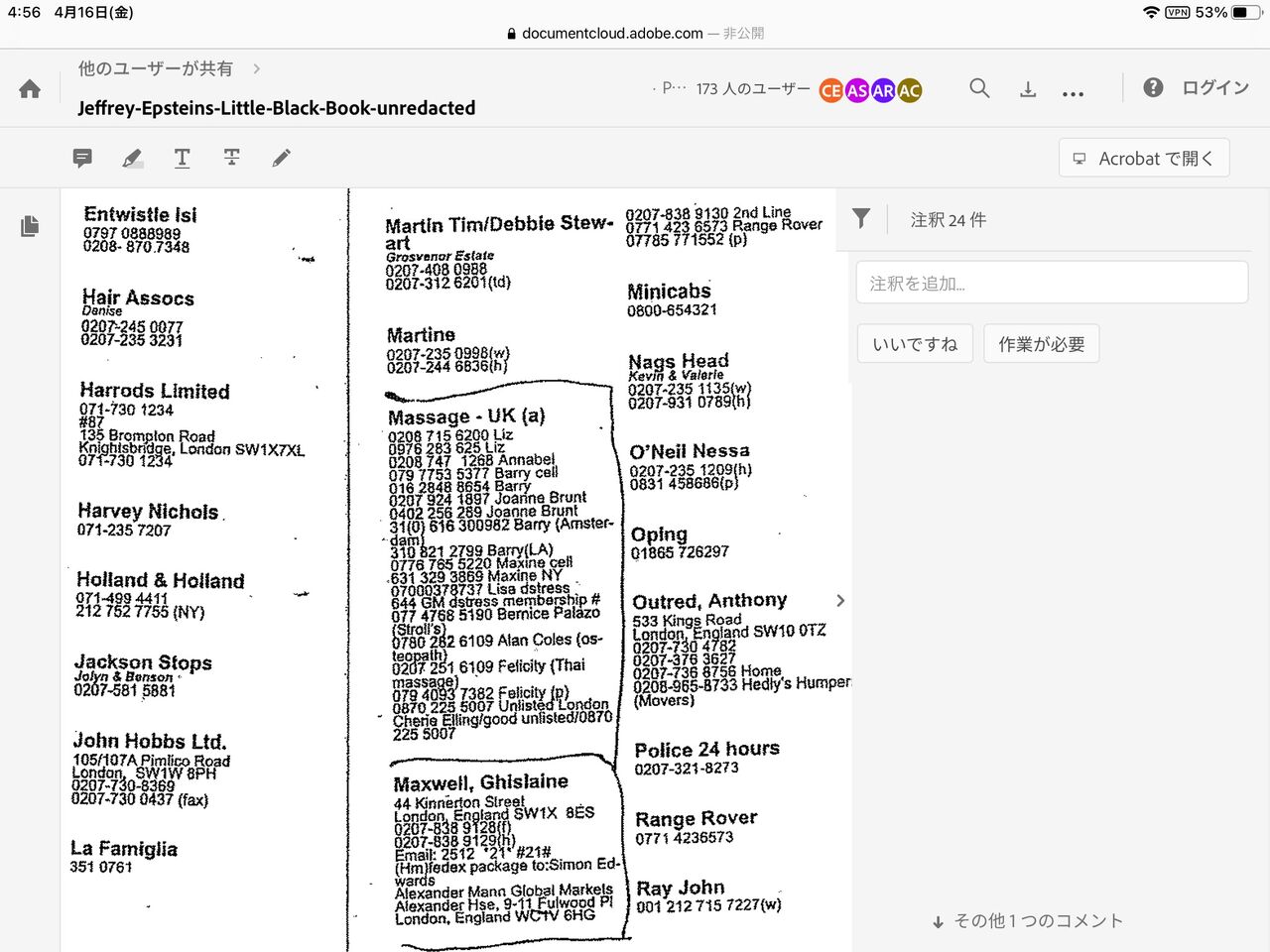This screenshot has width=1270, height=952.
Task: Click the John Hobbs Ltd. heading
Action: click(149, 741)
